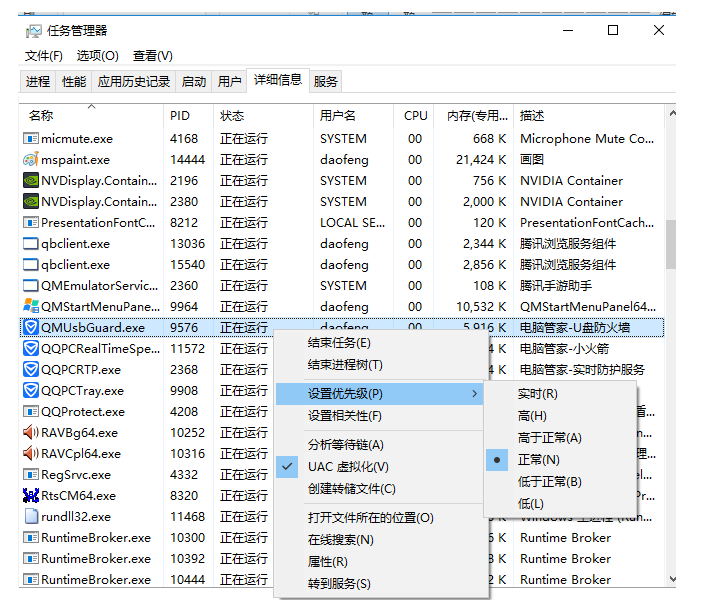Image resolution: width=716 pixels, height=601 pixels.
Task: Choose 属性(R) from context menu
Action: pyautogui.click(x=379, y=562)
